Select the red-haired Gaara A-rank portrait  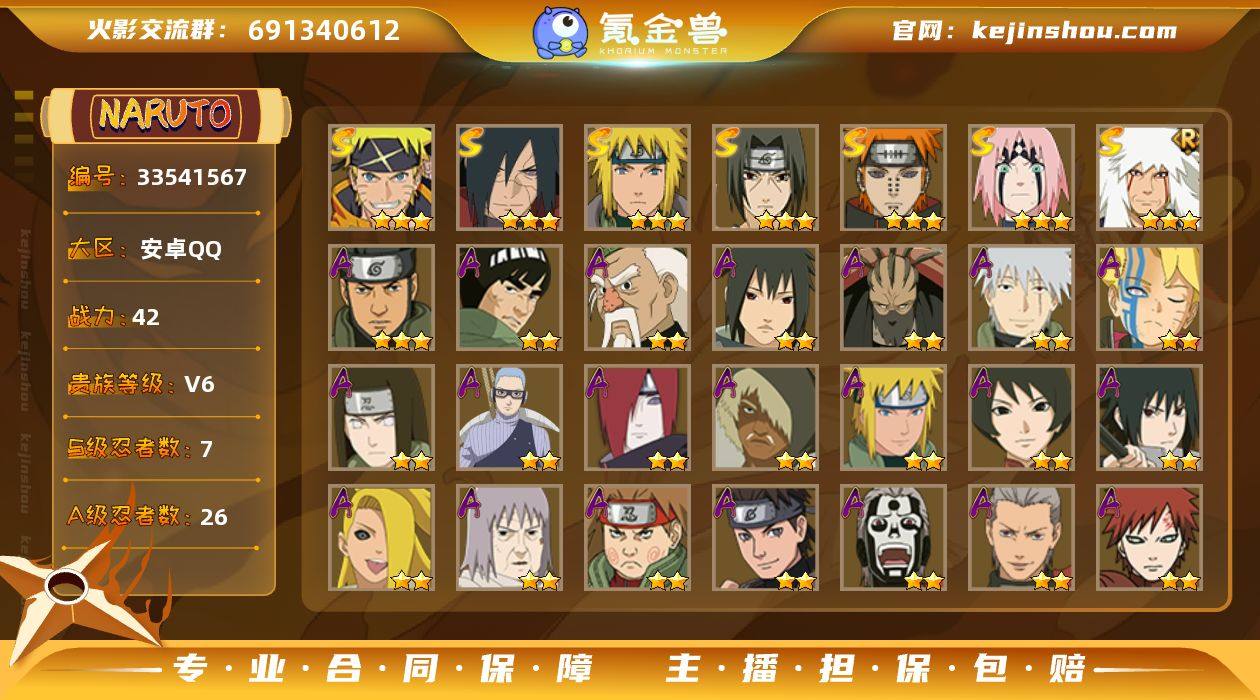click(1149, 538)
